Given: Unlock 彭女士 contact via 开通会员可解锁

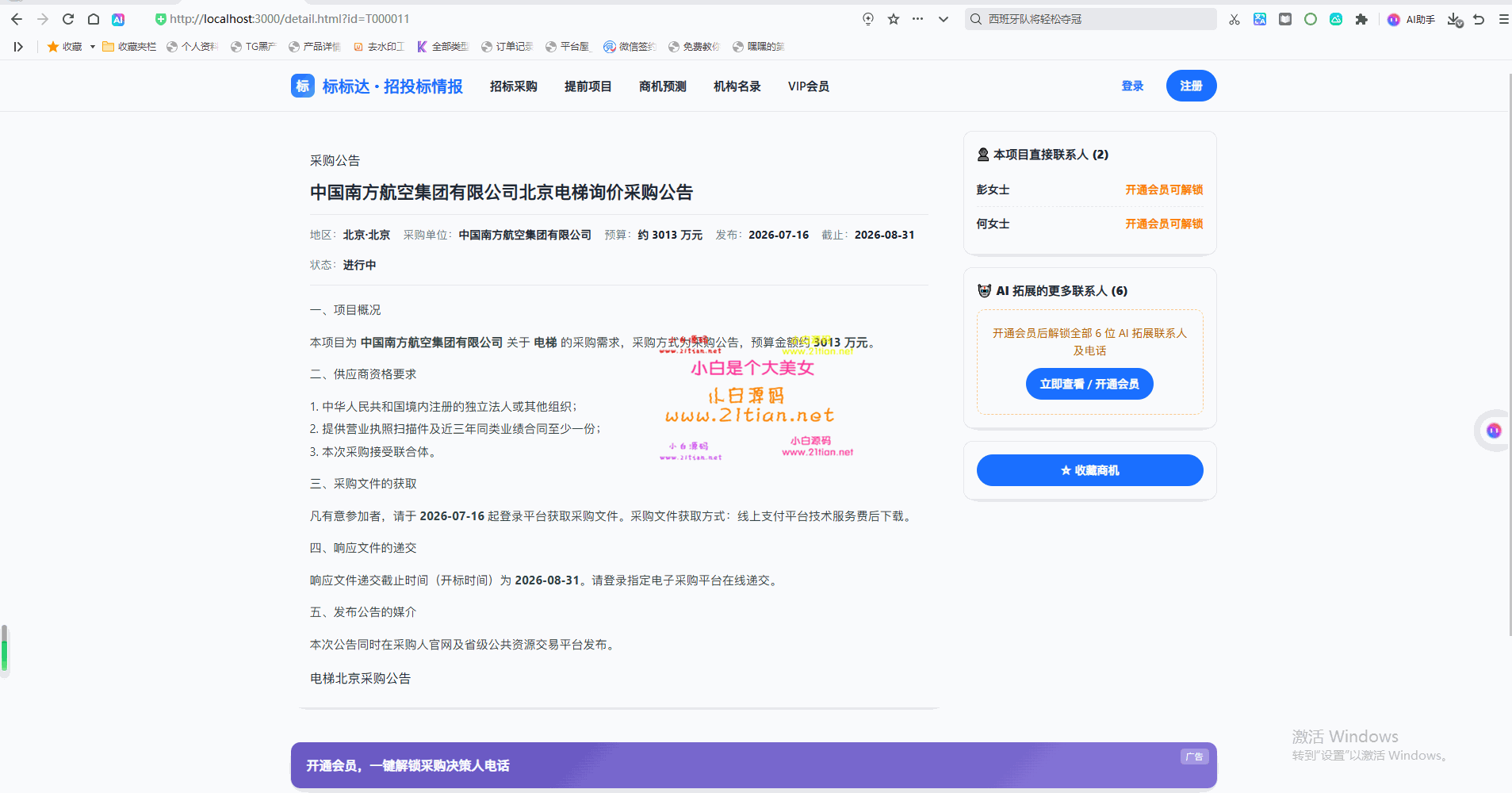Looking at the screenshot, I should click(1164, 190).
